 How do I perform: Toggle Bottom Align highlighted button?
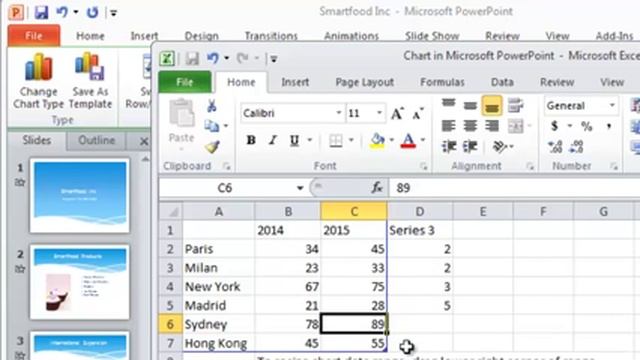pos(492,105)
